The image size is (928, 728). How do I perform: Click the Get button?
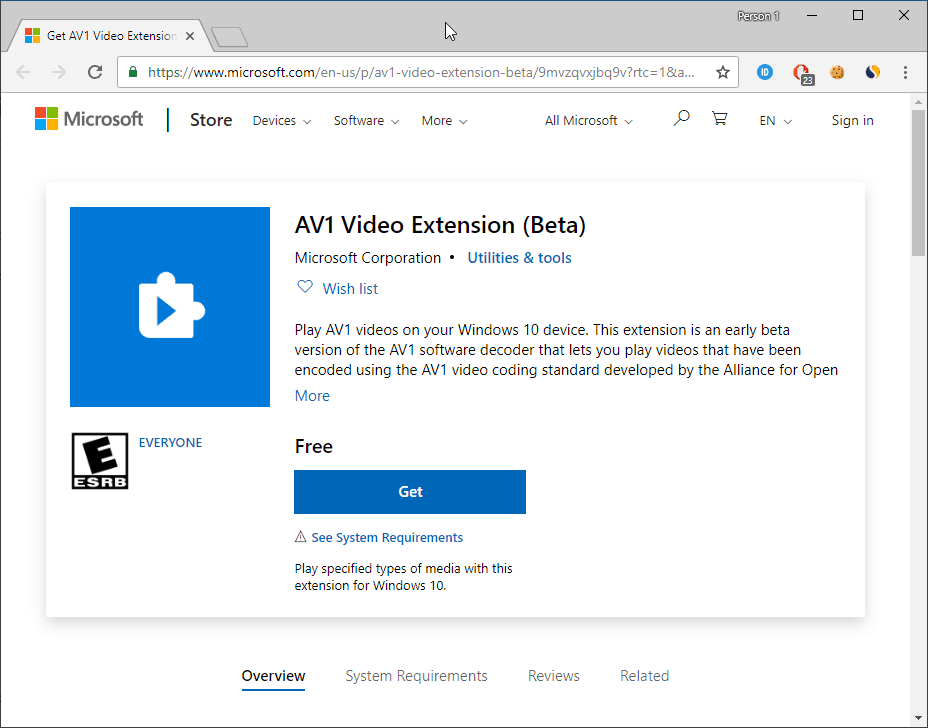click(x=410, y=492)
